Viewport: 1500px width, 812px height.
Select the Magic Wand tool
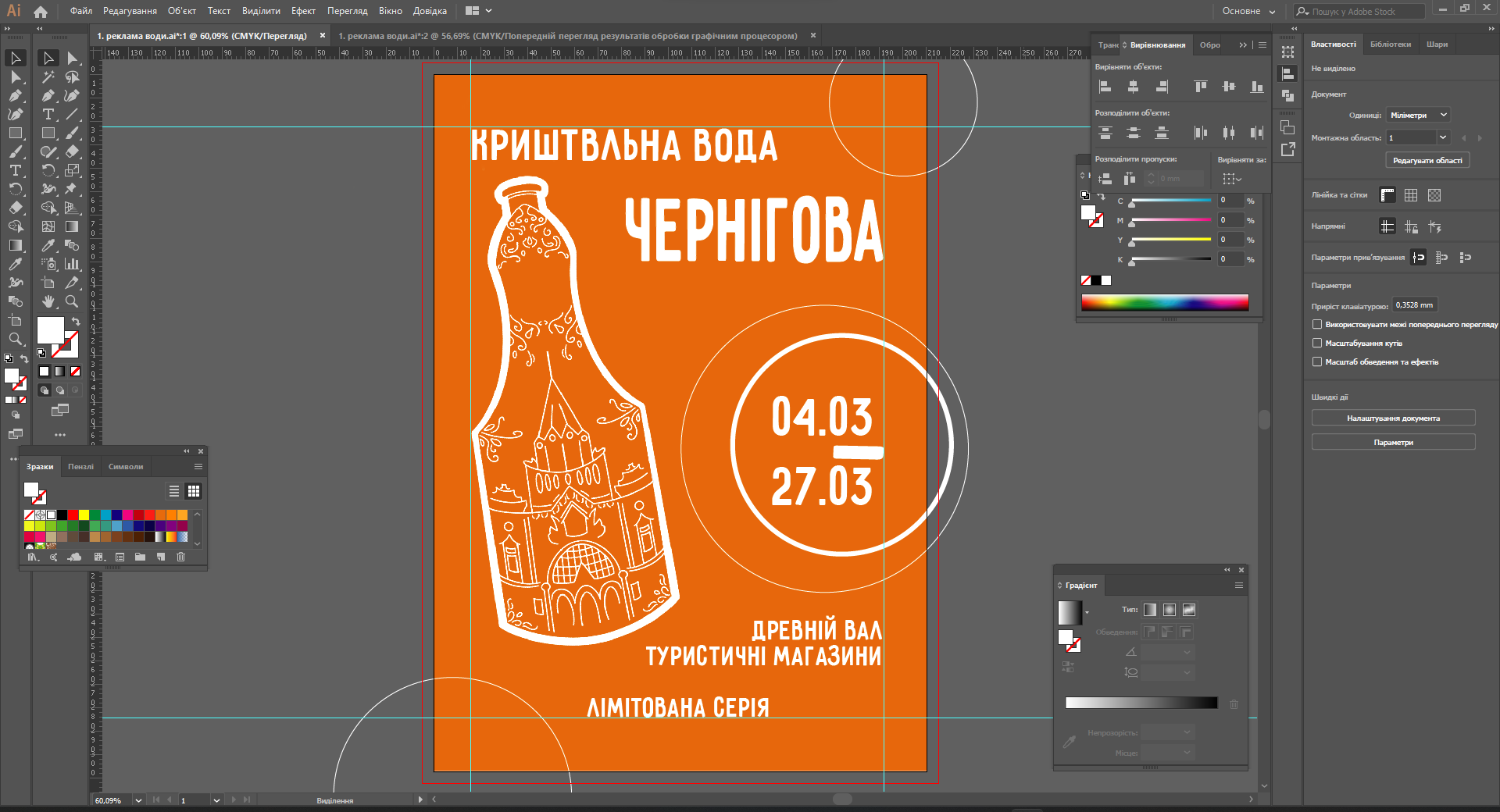[48, 77]
